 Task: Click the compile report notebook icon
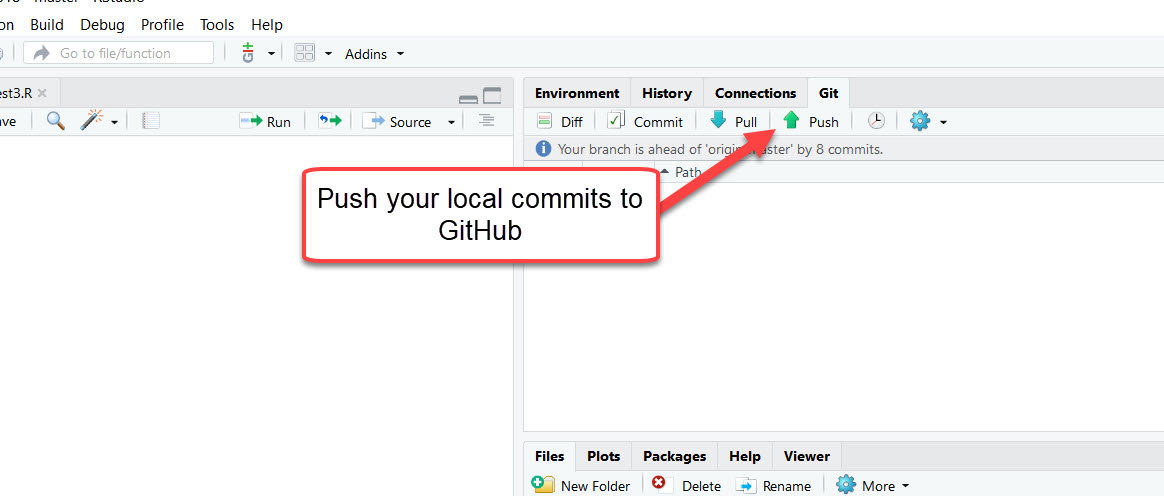point(151,121)
